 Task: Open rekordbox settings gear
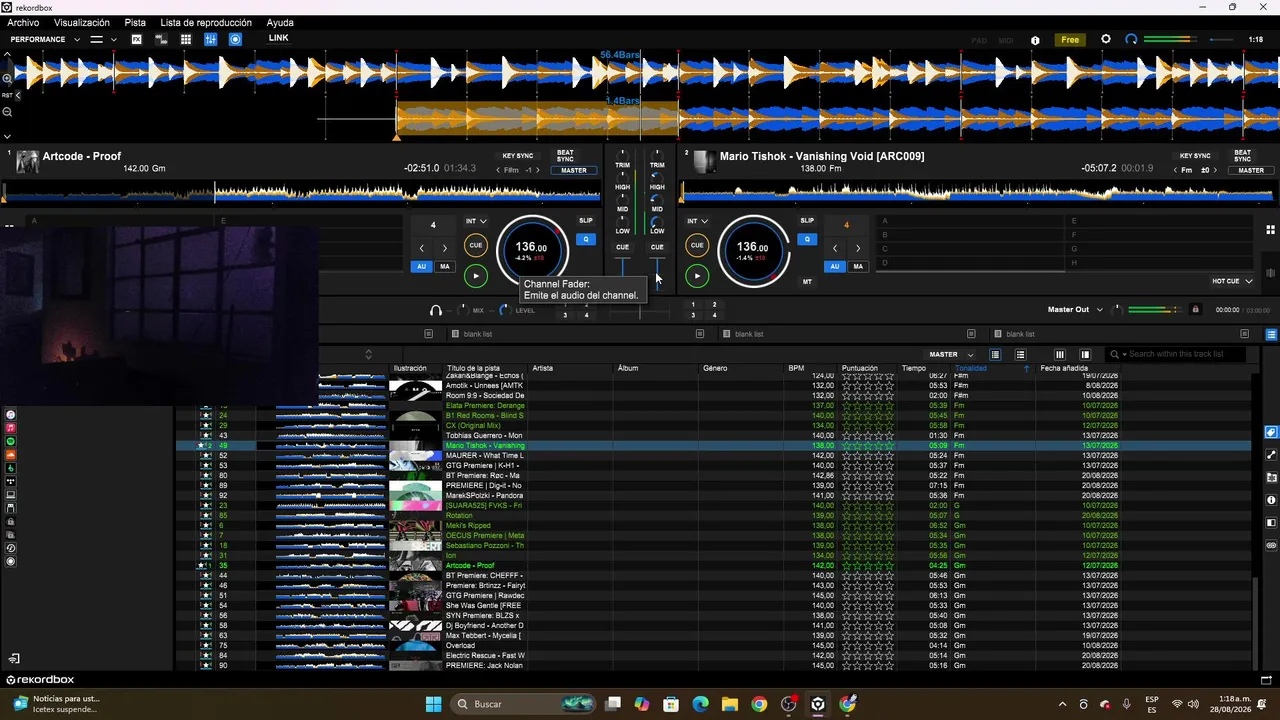[1106, 39]
